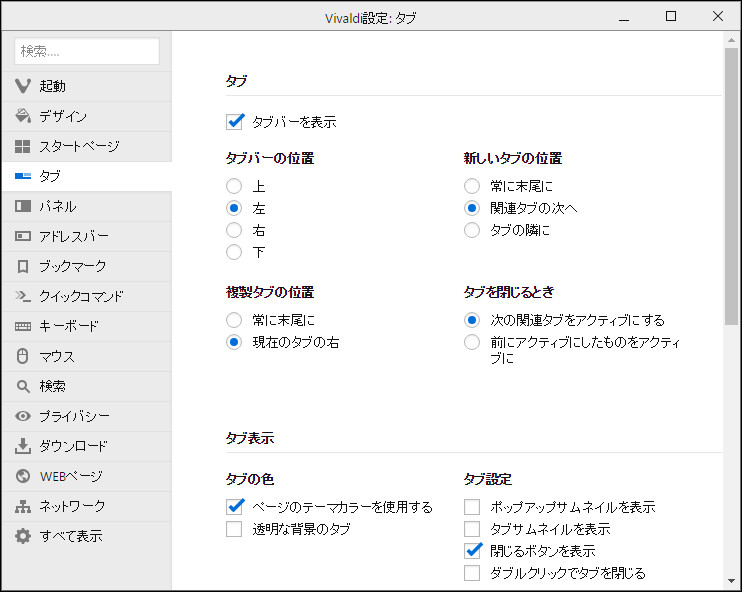742x592 pixels.
Task: Open クイックコマンド settings
Action: tap(87, 296)
